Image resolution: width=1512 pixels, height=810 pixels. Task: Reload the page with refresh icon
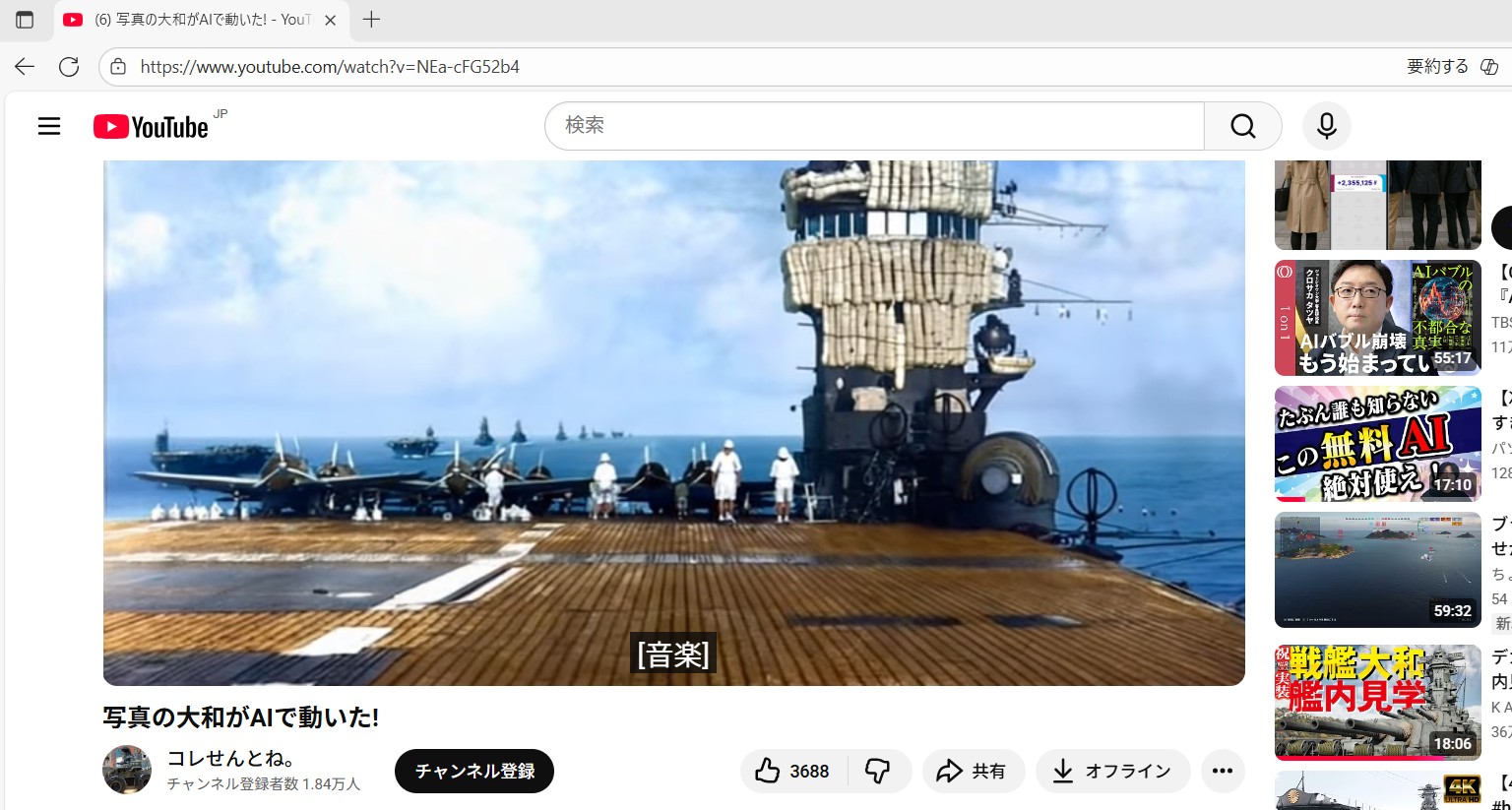click(69, 67)
